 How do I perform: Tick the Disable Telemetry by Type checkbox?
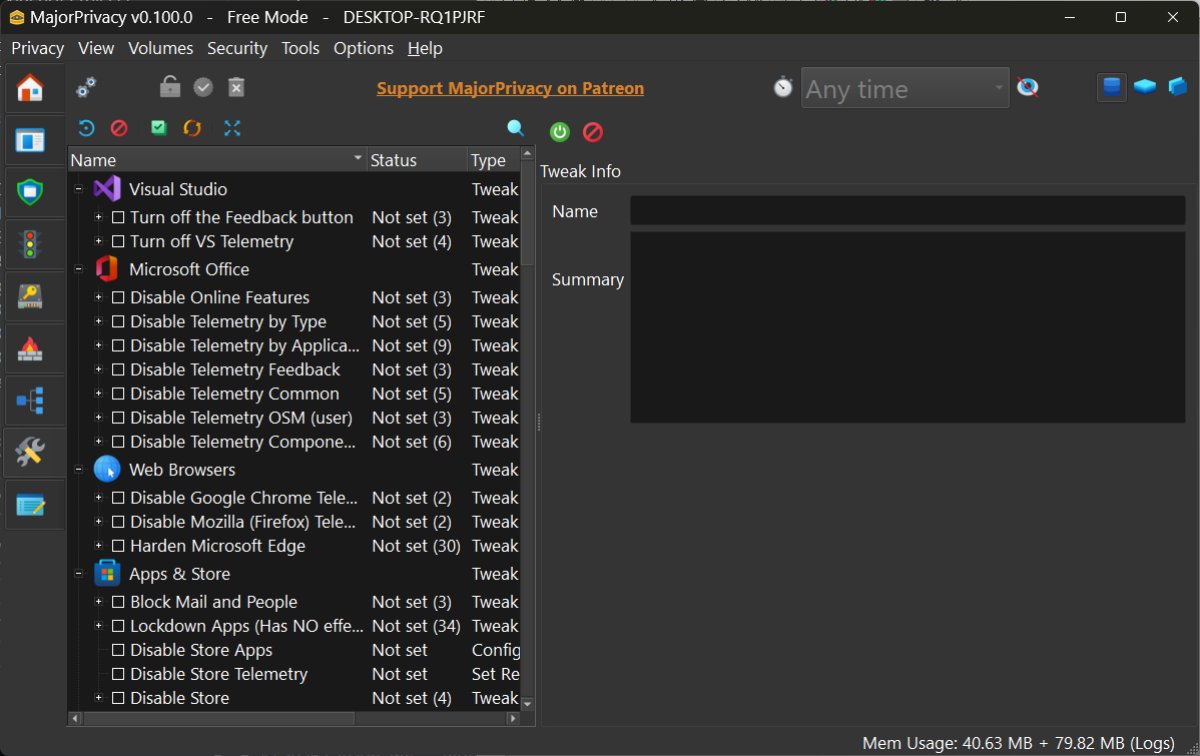(x=118, y=321)
